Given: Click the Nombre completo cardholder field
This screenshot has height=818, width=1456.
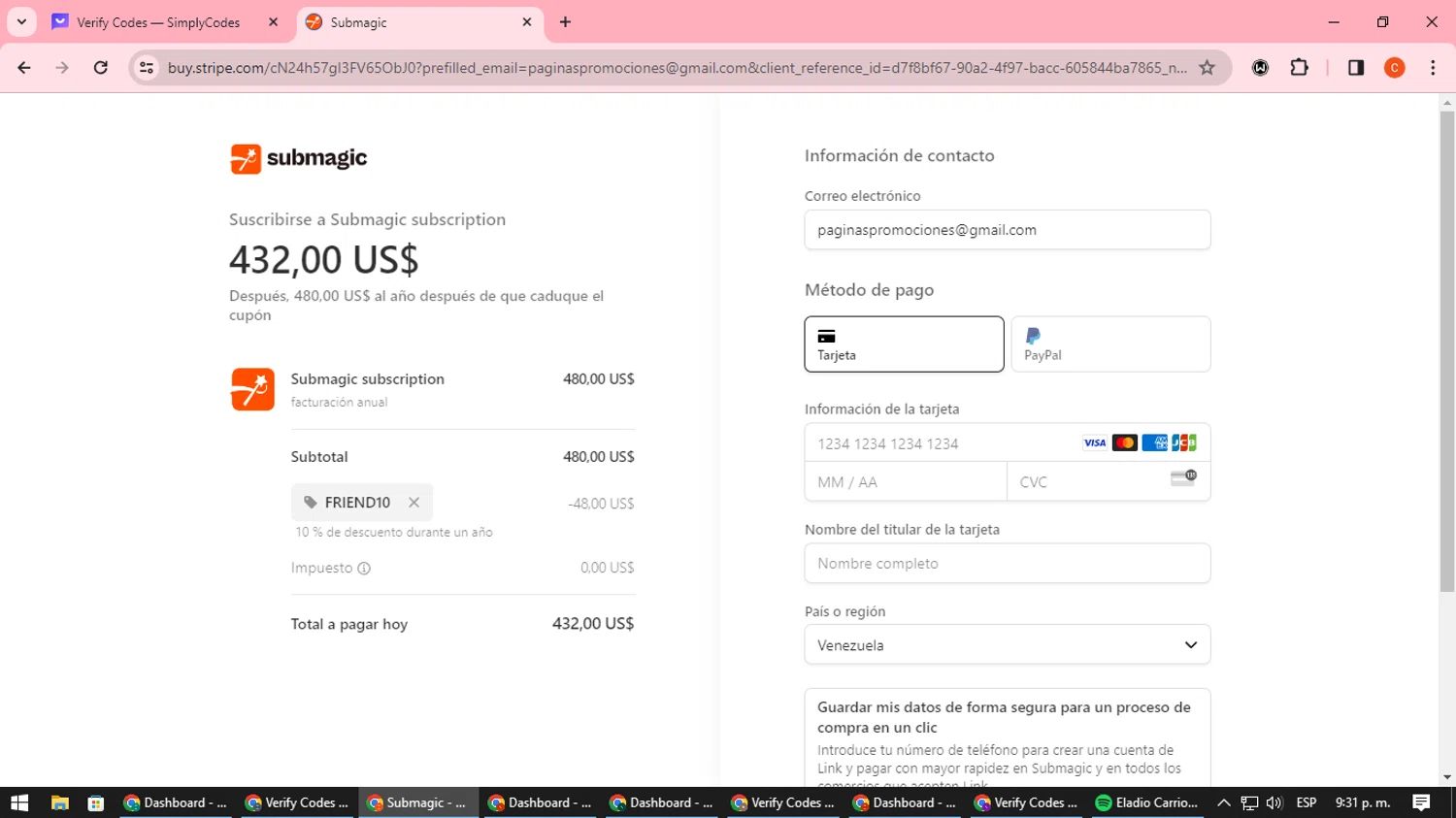Looking at the screenshot, I should (x=1008, y=564).
